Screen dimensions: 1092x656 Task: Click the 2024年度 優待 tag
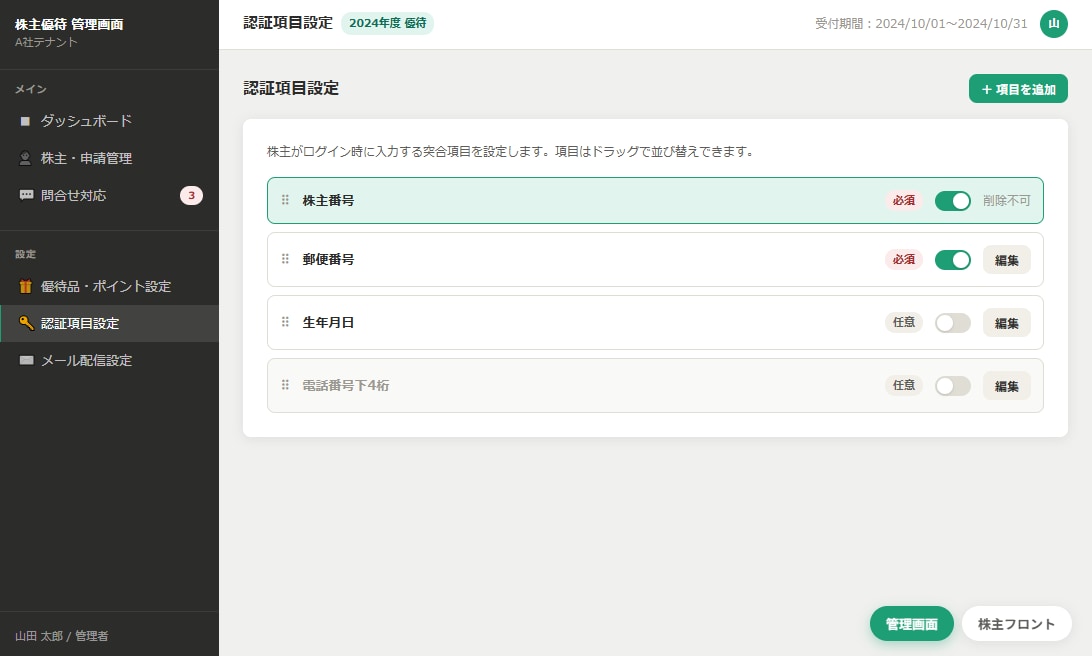tap(387, 23)
